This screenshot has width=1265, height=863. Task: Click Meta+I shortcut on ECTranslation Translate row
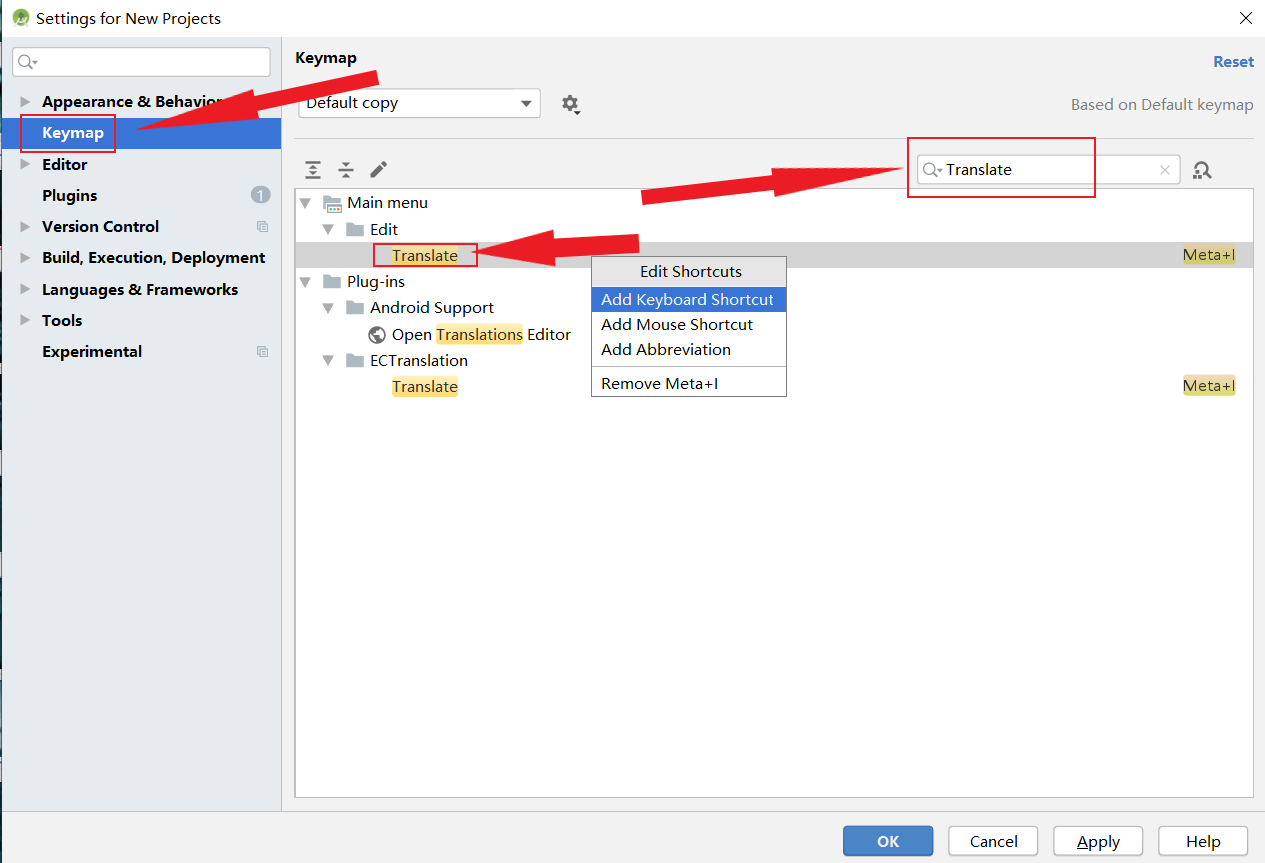1209,386
